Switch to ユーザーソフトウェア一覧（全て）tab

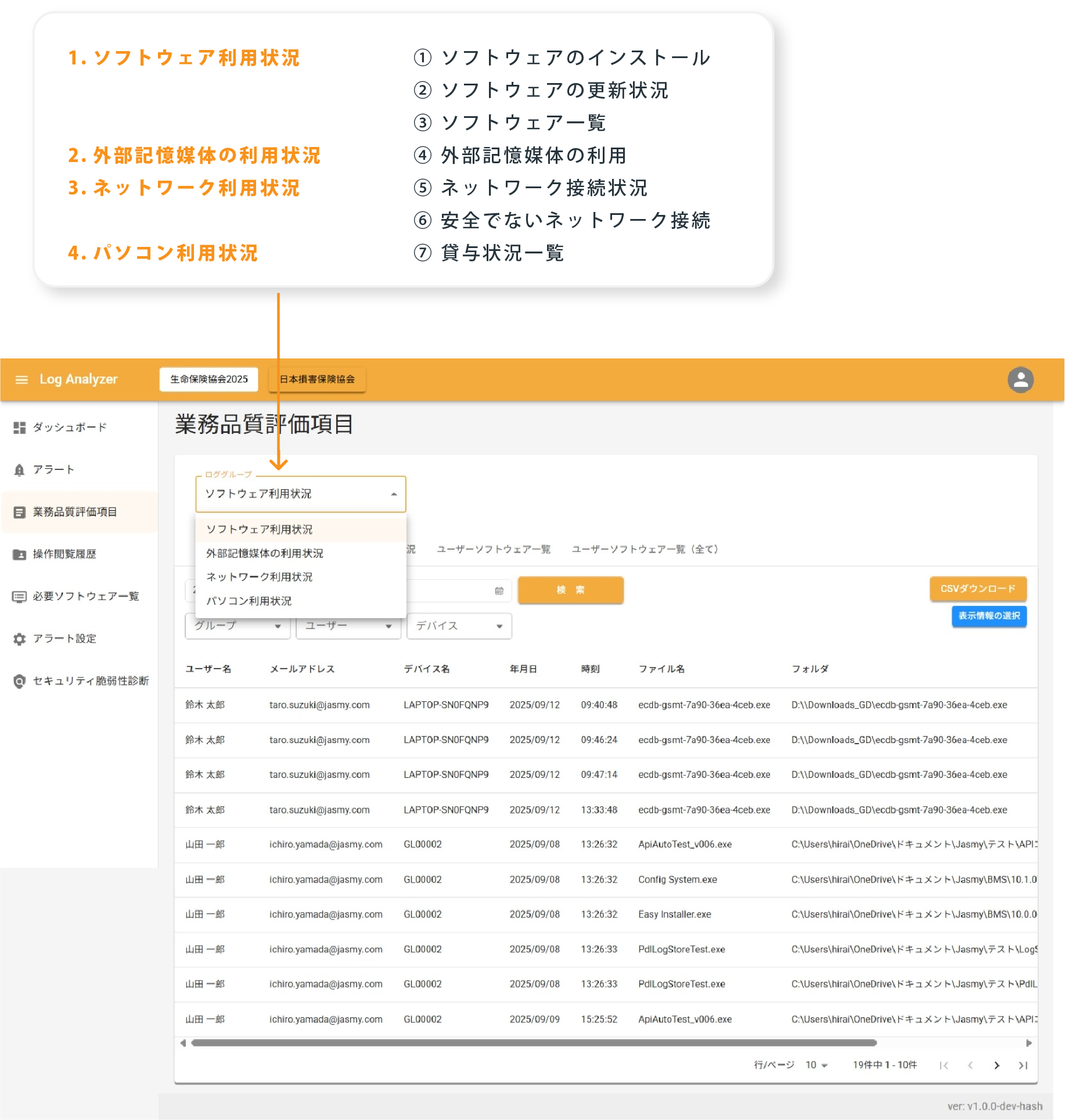pyautogui.click(x=645, y=550)
